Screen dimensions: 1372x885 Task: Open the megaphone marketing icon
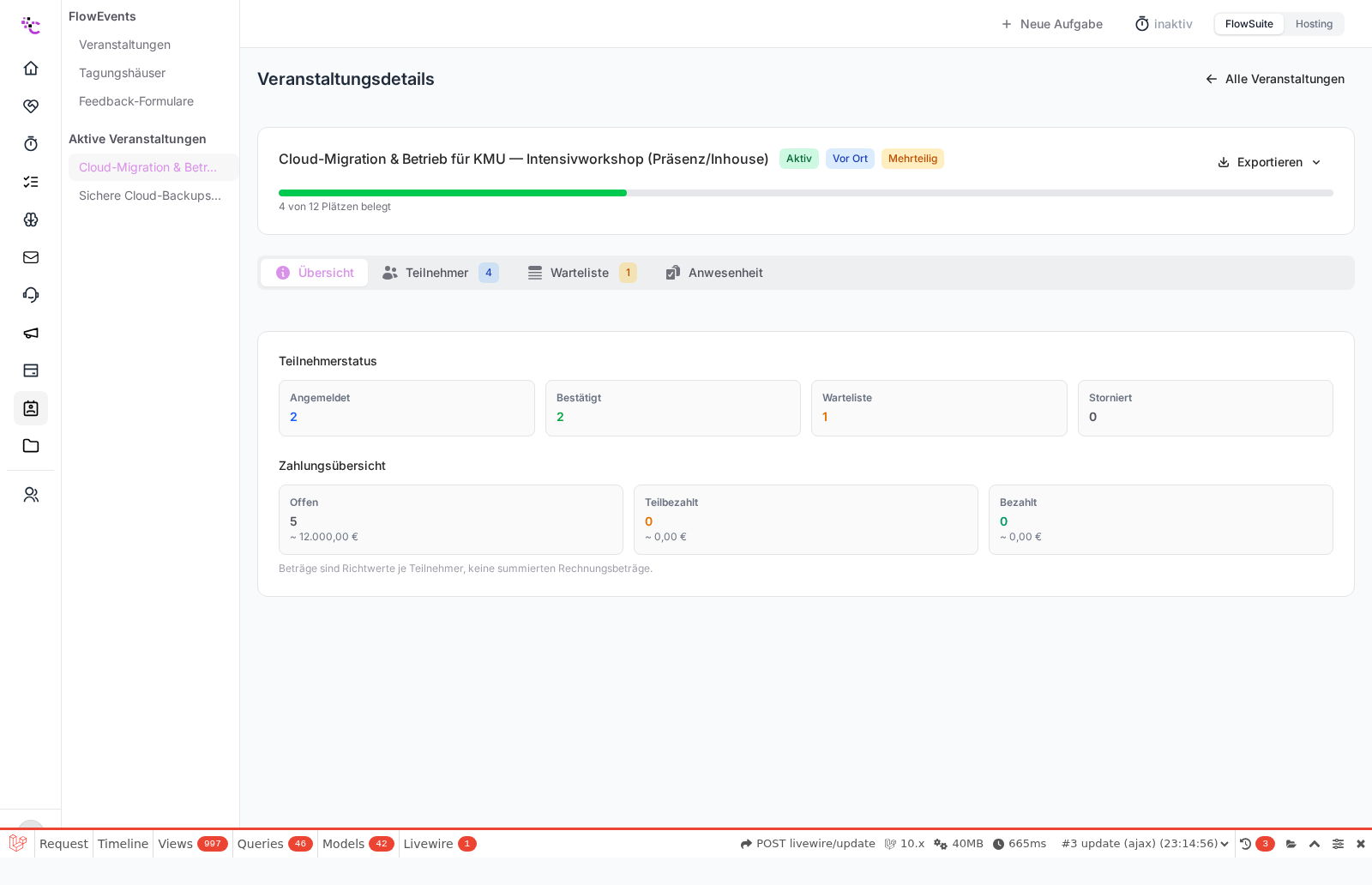31,333
